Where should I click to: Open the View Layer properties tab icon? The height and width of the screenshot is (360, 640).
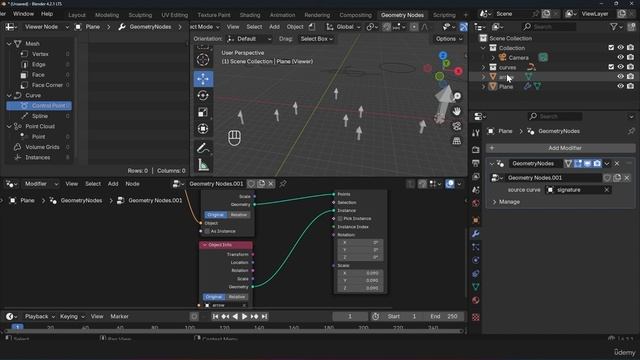[x=476, y=177]
